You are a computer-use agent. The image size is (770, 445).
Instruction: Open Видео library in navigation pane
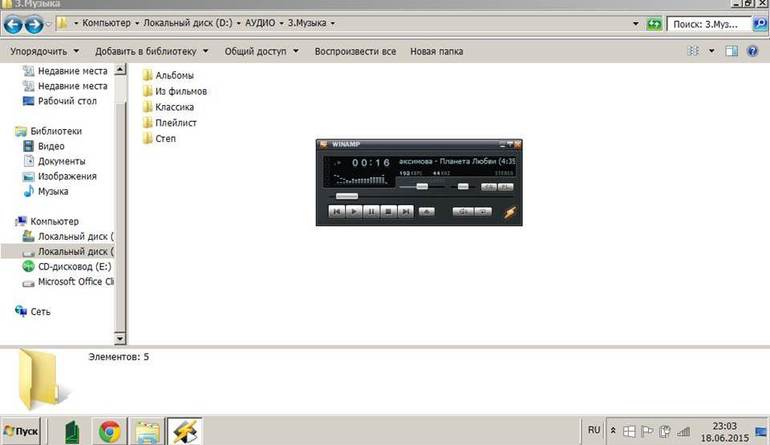(x=44, y=146)
